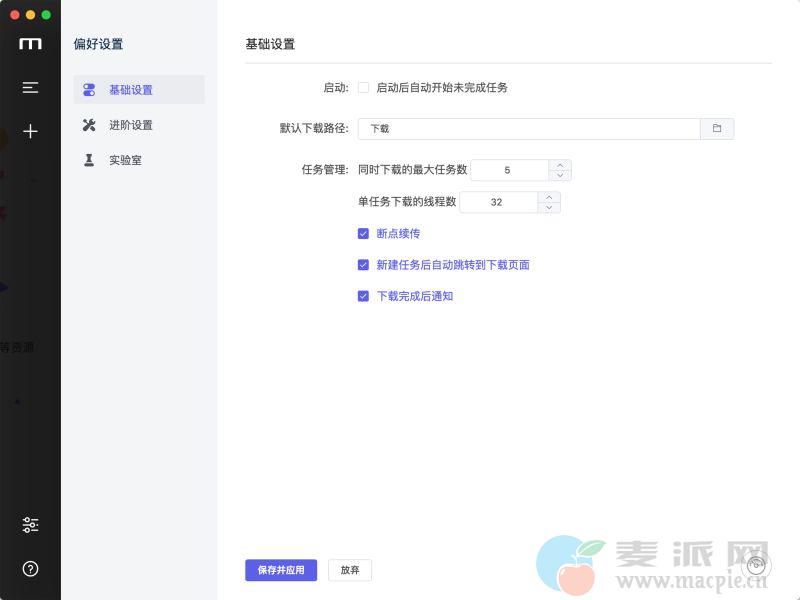The height and width of the screenshot is (600, 800).
Task: Open the task list menu icon
Action: 30,88
